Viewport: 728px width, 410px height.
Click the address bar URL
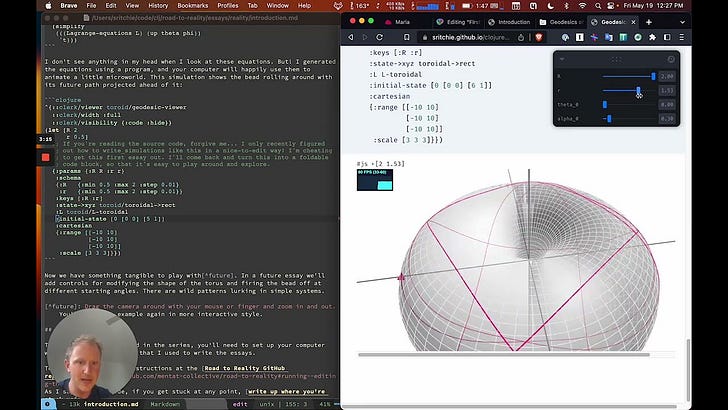coord(470,37)
